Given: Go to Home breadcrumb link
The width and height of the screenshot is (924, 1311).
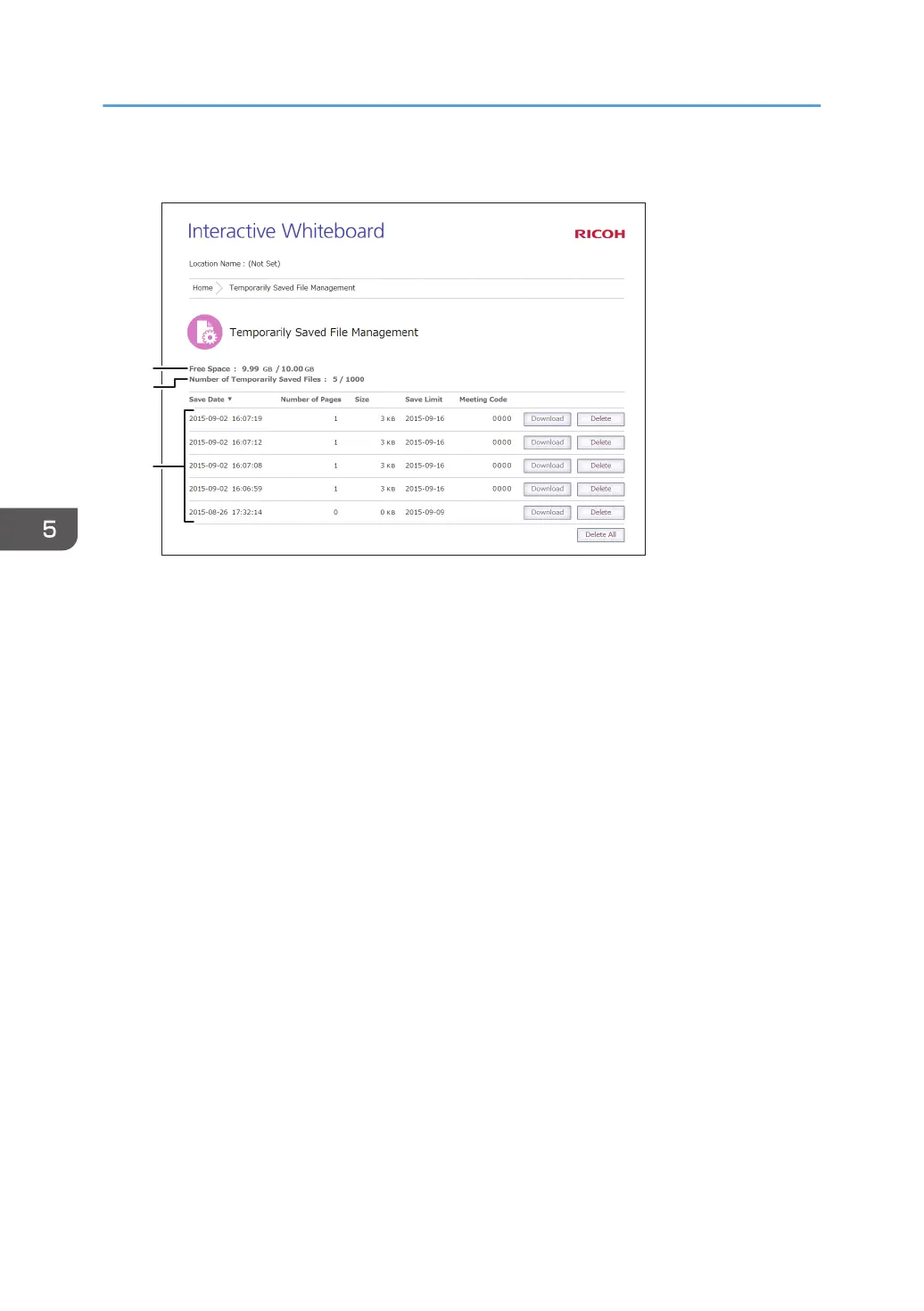Looking at the screenshot, I should 202,288.
